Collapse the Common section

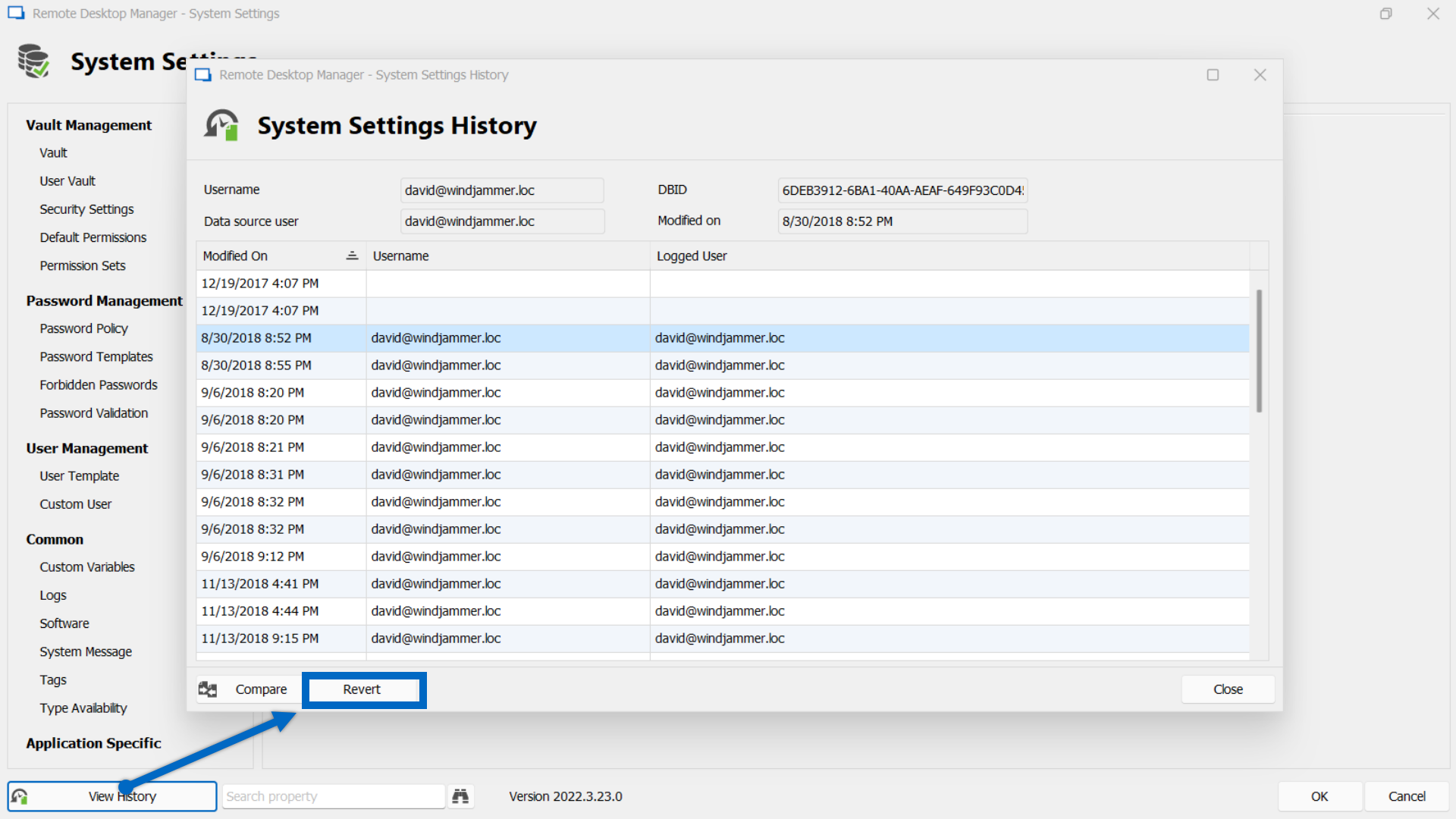point(54,538)
